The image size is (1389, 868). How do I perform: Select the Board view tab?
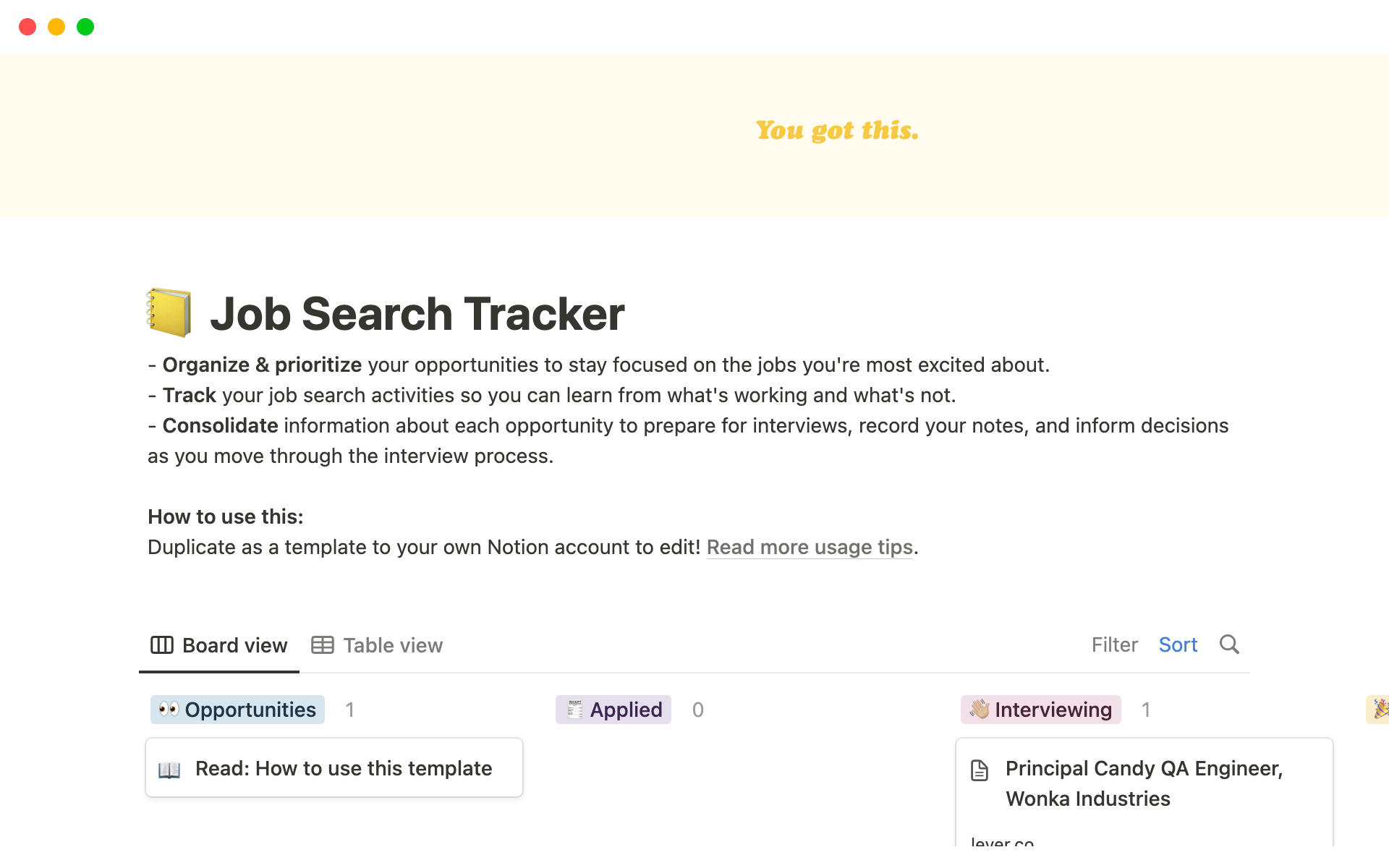pyautogui.click(x=219, y=645)
